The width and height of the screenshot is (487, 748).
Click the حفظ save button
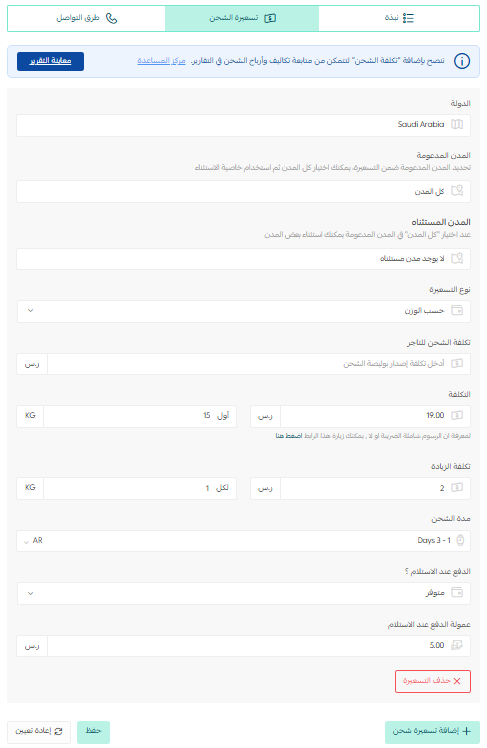[x=93, y=732]
